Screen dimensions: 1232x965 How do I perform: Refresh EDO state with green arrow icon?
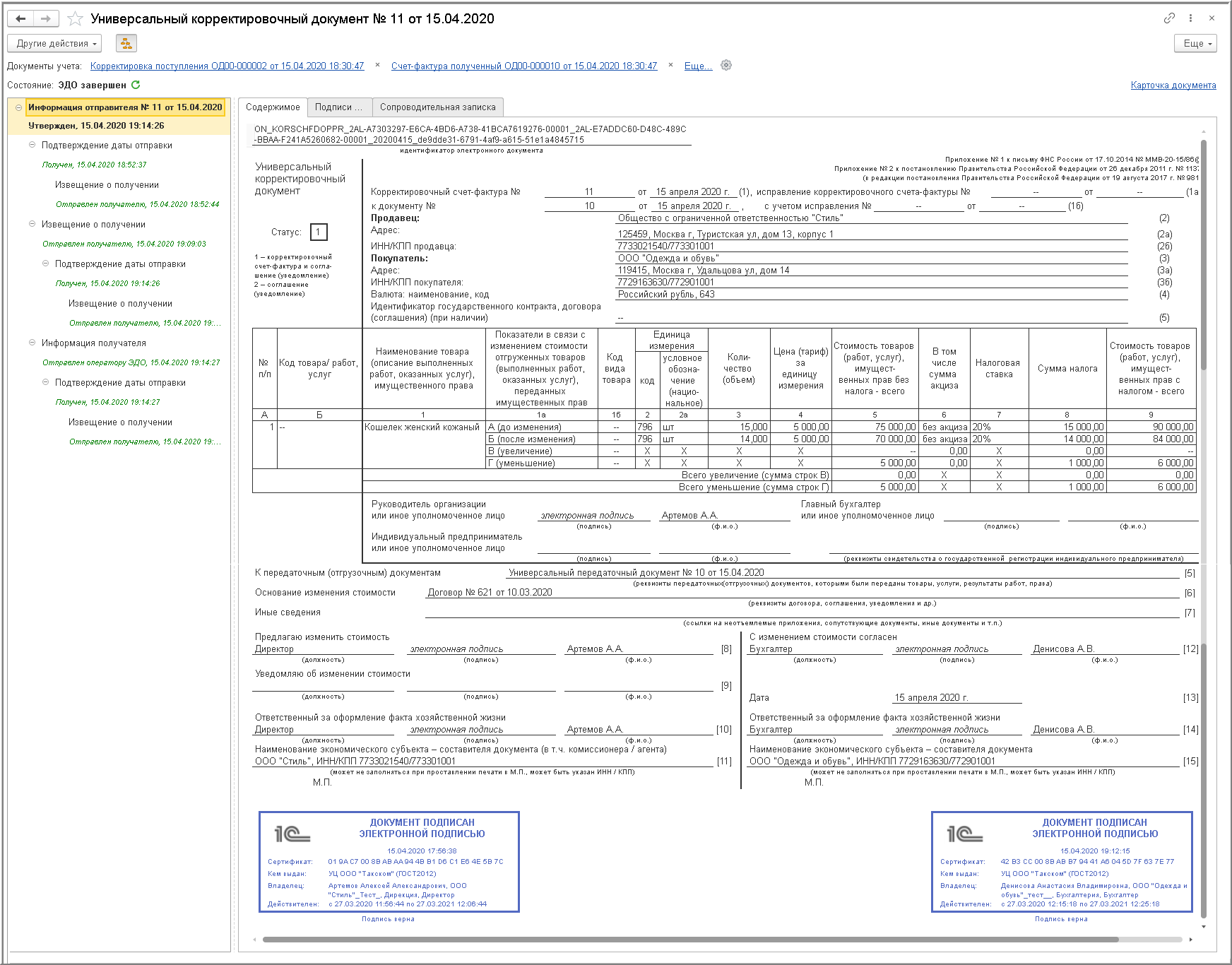point(136,85)
